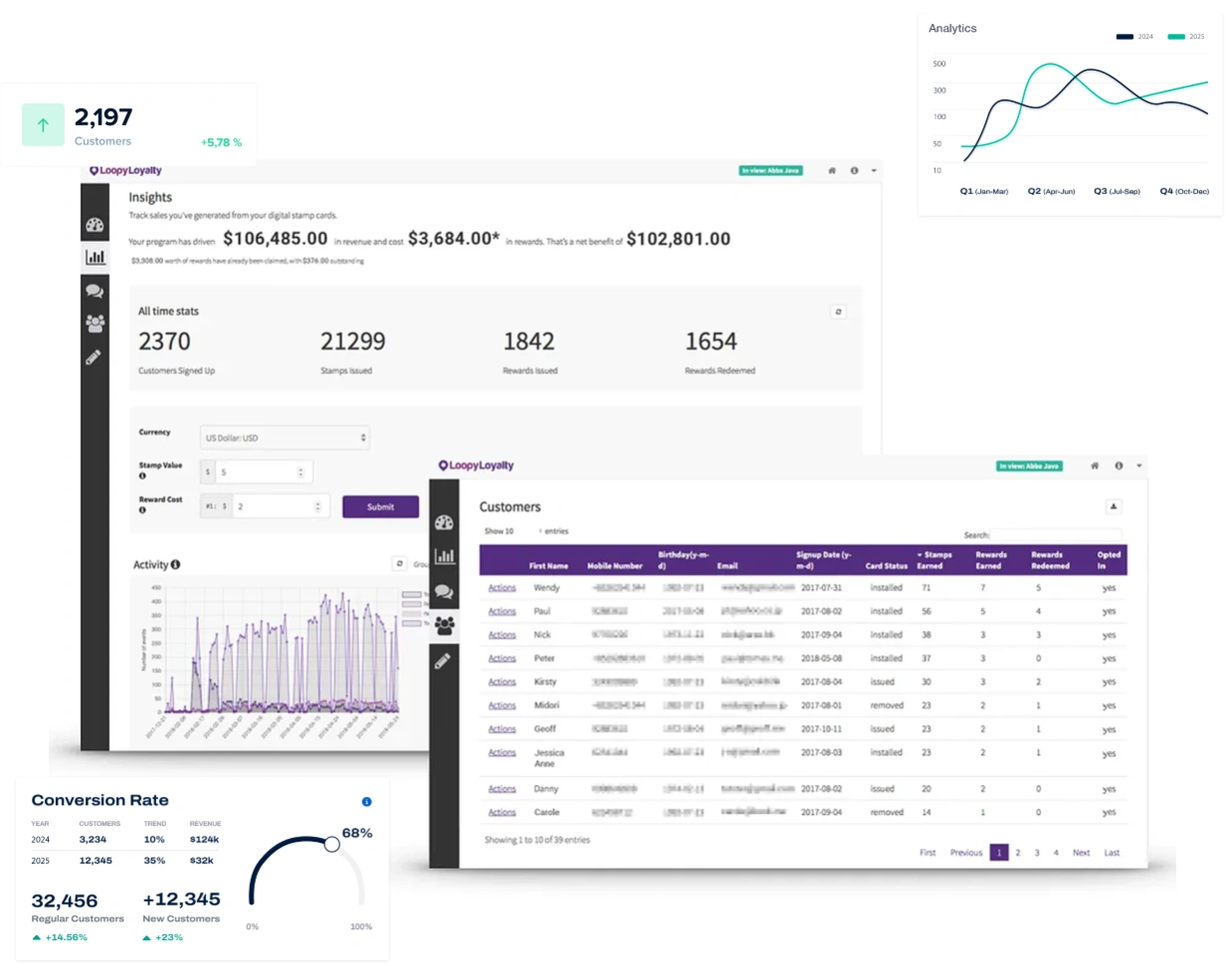Select pencil icon in Customers window sidebar

click(443, 660)
